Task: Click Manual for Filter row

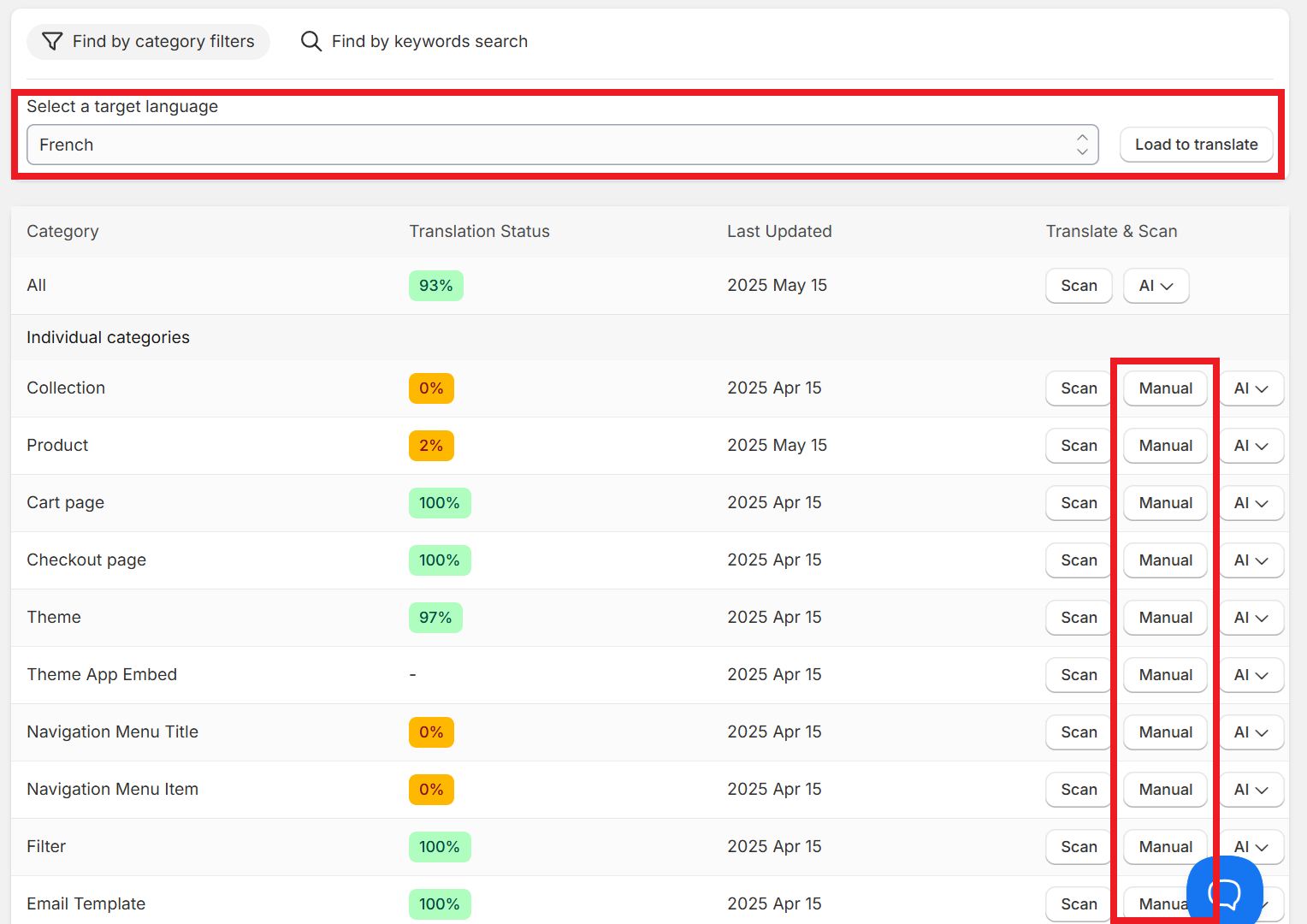Action: 1165,847
